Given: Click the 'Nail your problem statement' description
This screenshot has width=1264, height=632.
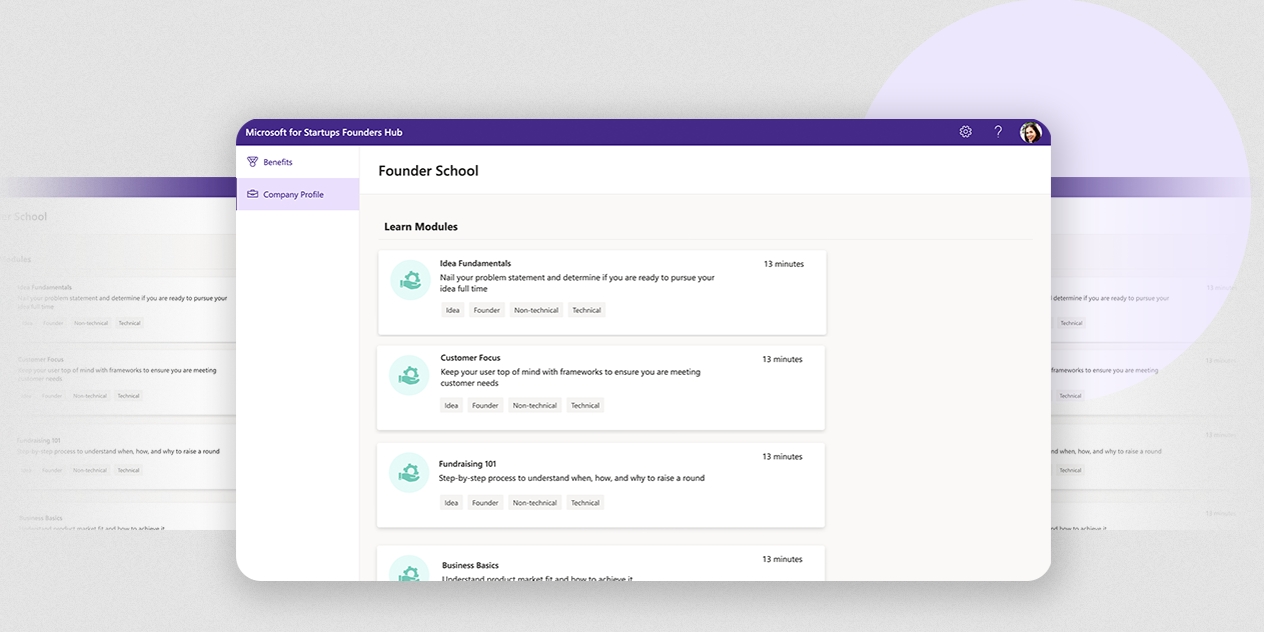Looking at the screenshot, I should pyautogui.click(x=577, y=283).
